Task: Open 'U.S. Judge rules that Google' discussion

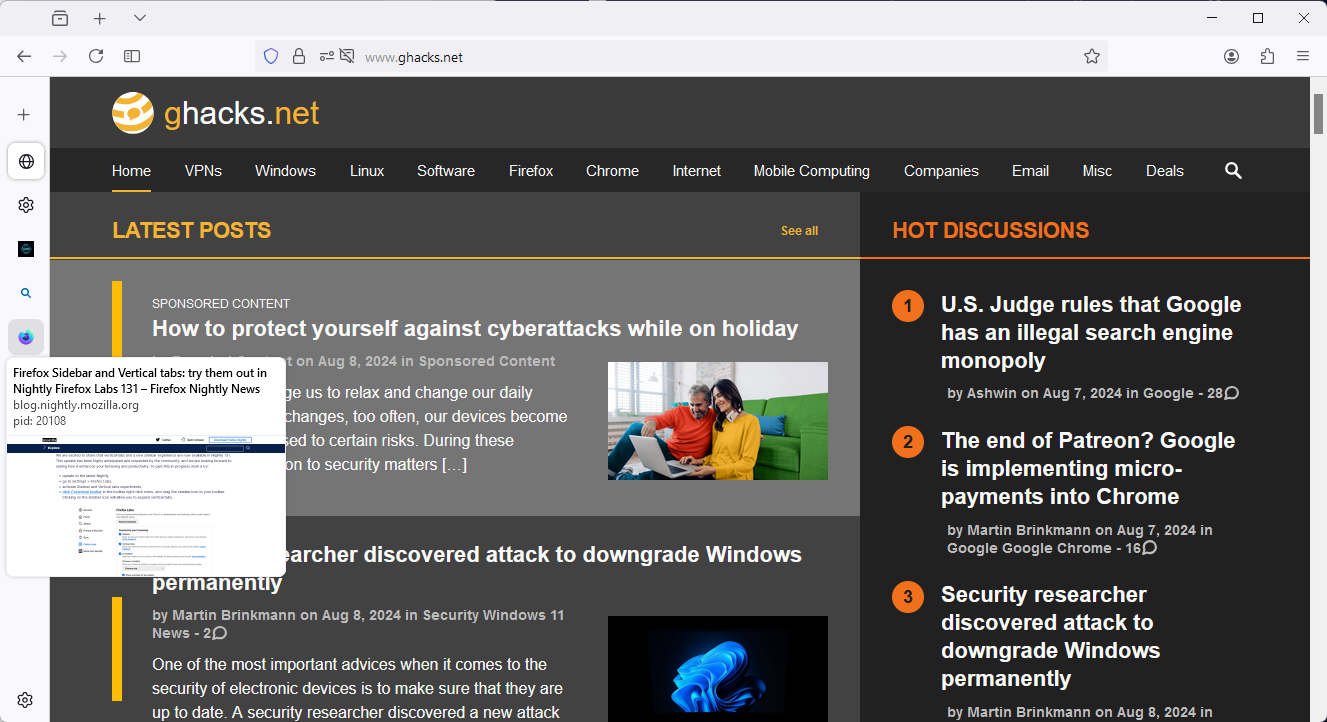Action: [1091, 333]
